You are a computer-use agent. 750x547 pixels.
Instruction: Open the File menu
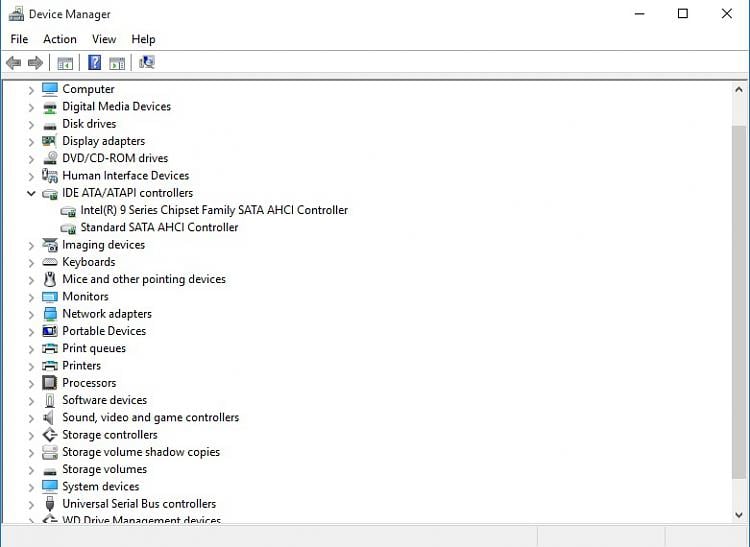[x=19, y=39]
